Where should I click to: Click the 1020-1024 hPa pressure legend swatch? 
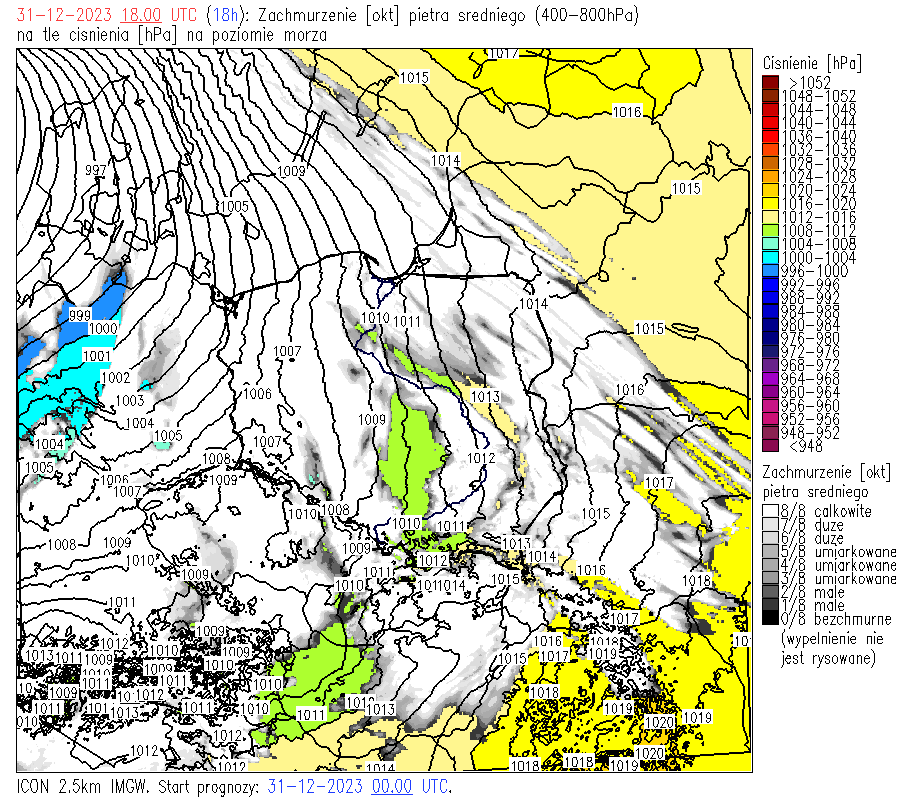tap(770, 191)
